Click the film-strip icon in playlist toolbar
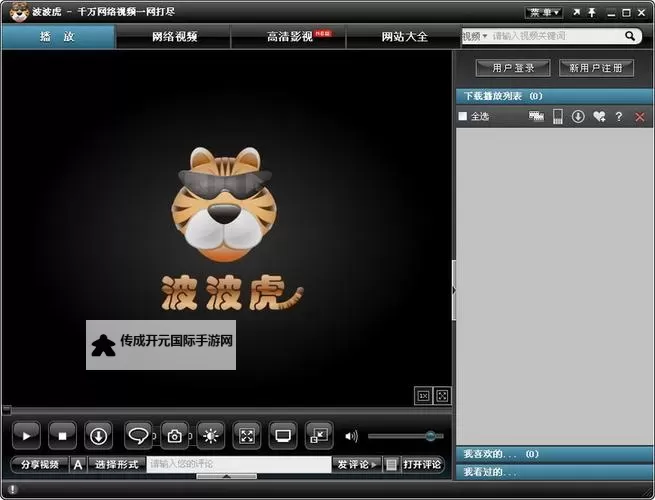Image resolution: width=655 pixels, height=500 pixels. (x=536, y=116)
